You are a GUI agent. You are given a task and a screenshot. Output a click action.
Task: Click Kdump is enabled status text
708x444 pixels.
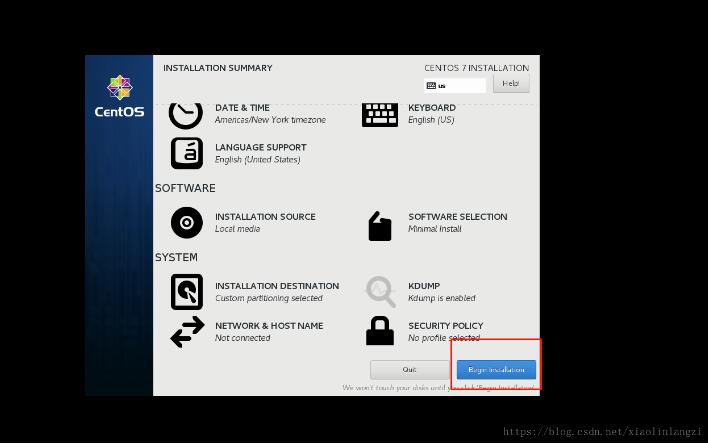click(442, 298)
